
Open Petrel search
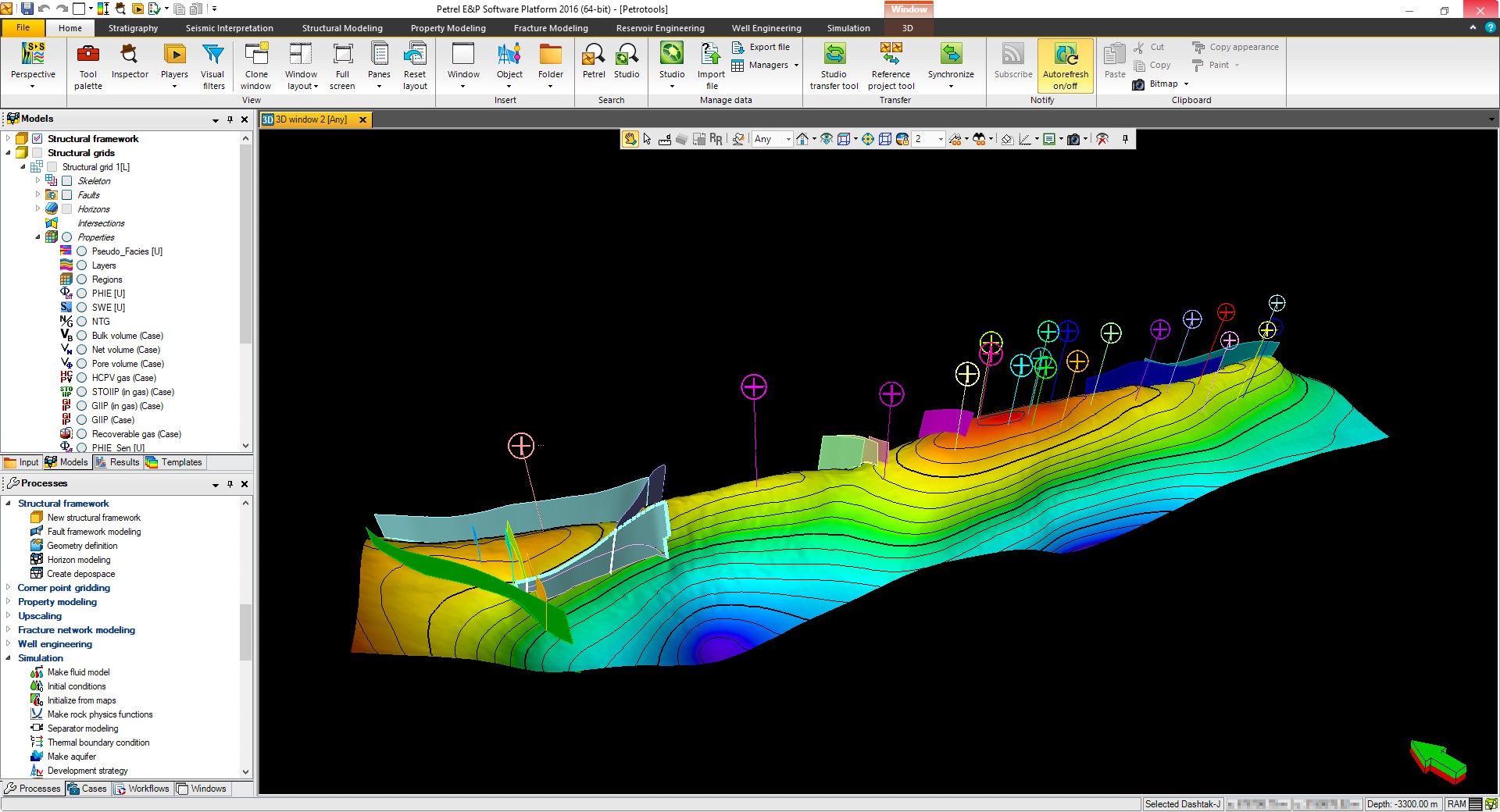pos(594,61)
